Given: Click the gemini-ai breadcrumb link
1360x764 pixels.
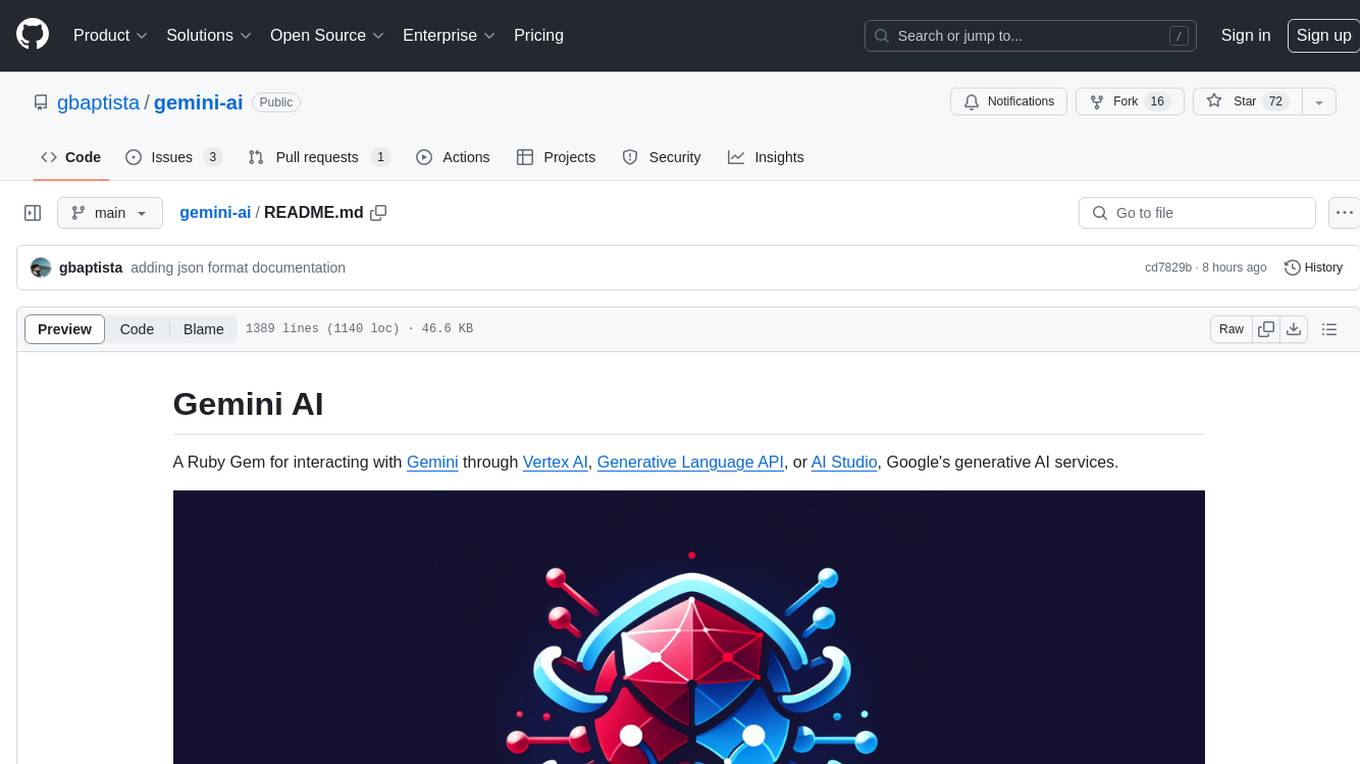Looking at the screenshot, I should [215, 213].
